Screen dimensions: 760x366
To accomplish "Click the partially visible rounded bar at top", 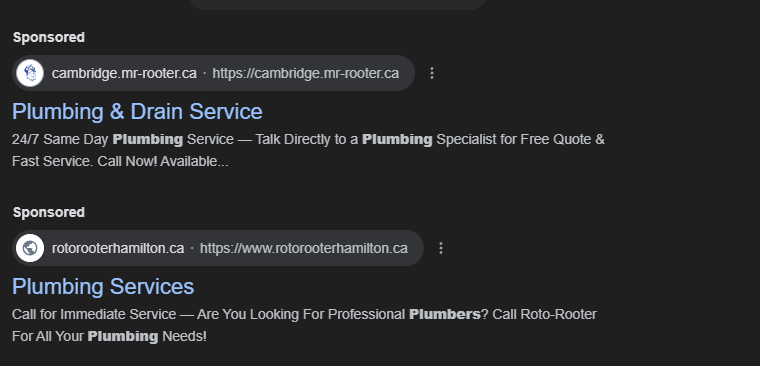I will click(338, 4).
